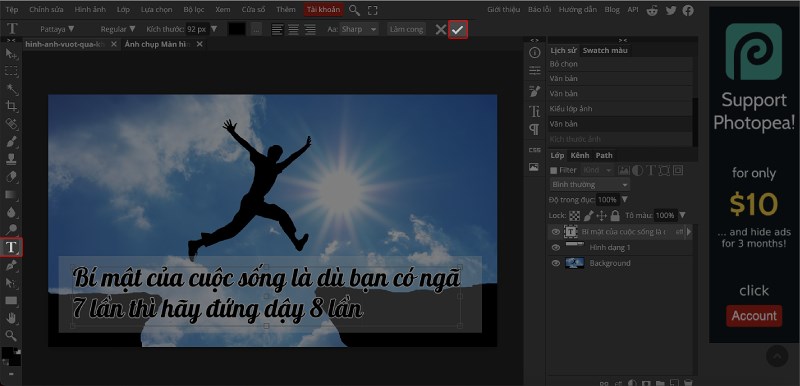Select the Blur droplet tool
Viewport: 800px width, 386px height.
(x=11, y=212)
